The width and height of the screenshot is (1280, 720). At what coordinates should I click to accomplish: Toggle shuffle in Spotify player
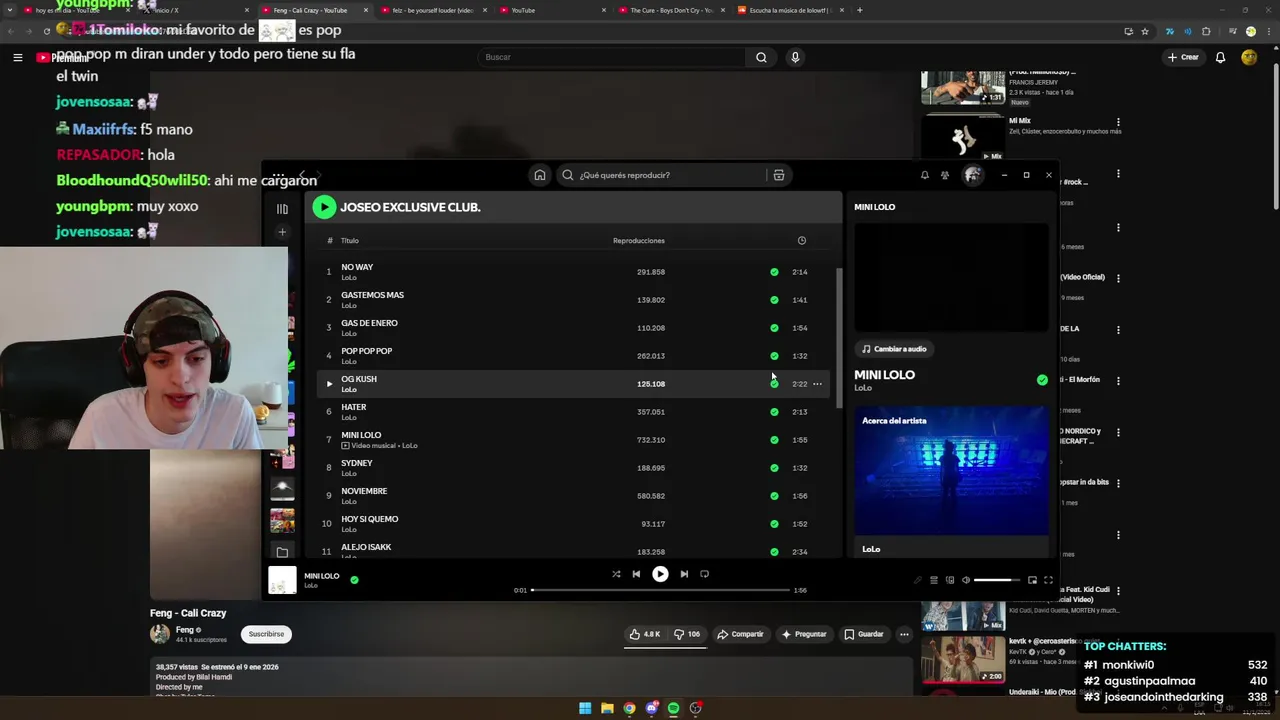pos(616,574)
